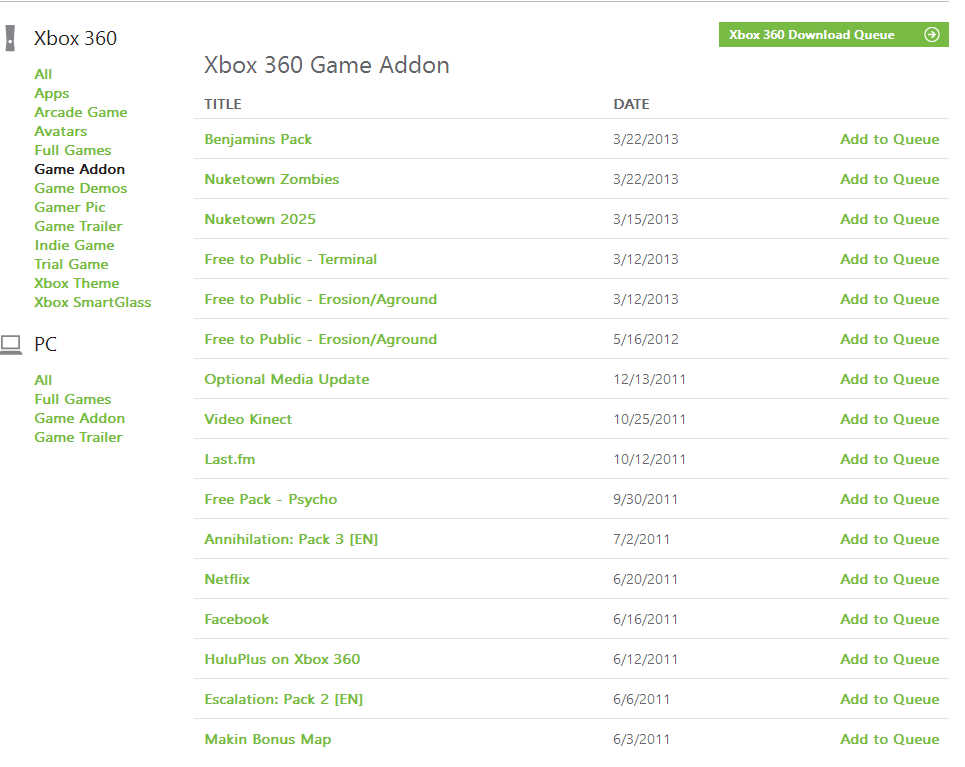Click the DATE column header
Screen dimensions: 965x767
click(631, 105)
